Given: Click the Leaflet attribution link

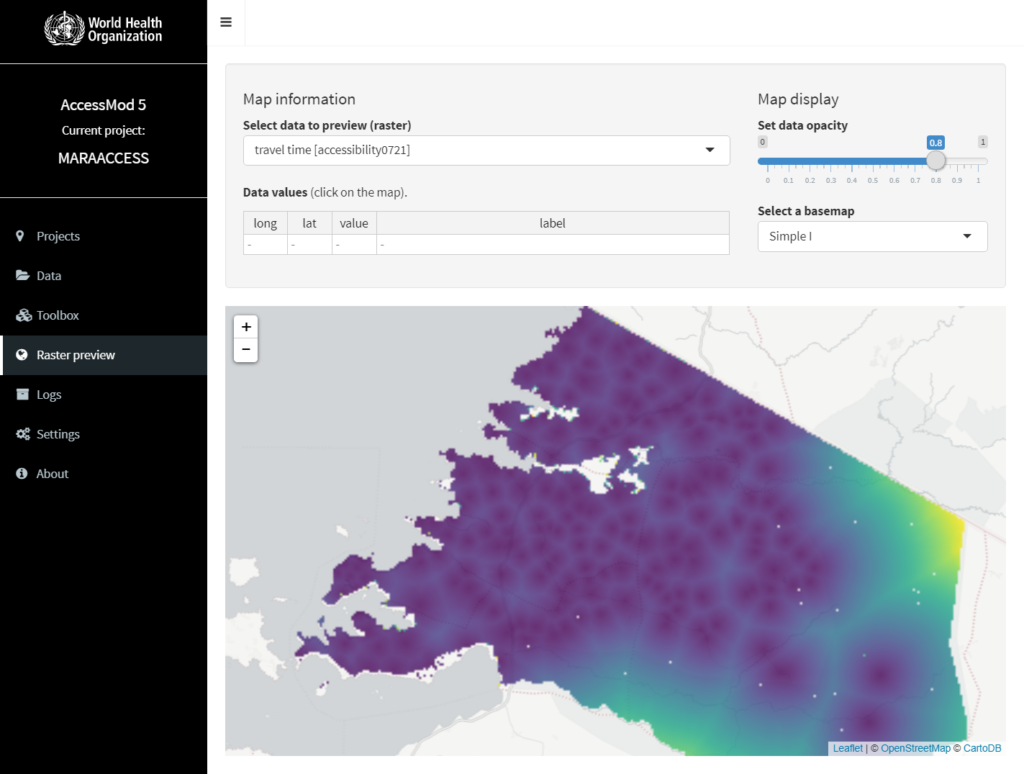Looking at the screenshot, I should pyautogui.click(x=847, y=748).
